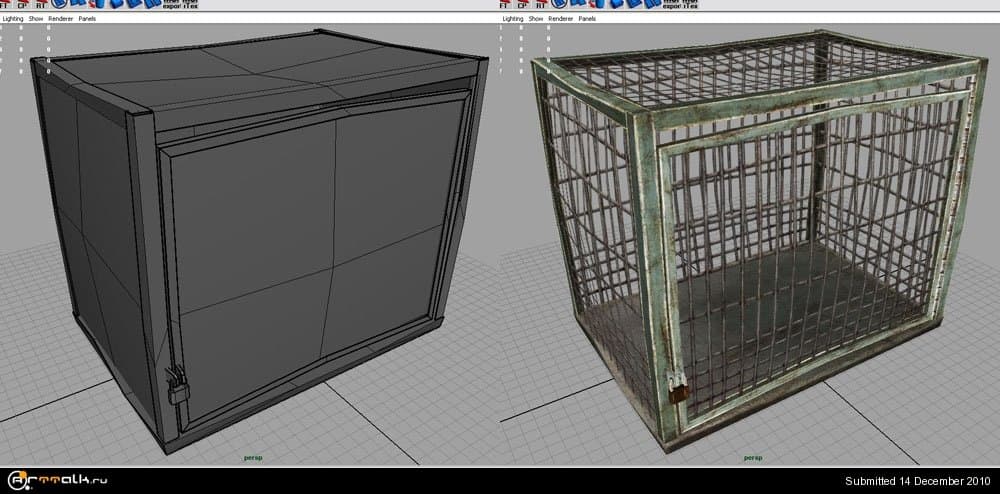Click the persp camera label in the textured viewport

tap(753, 458)
